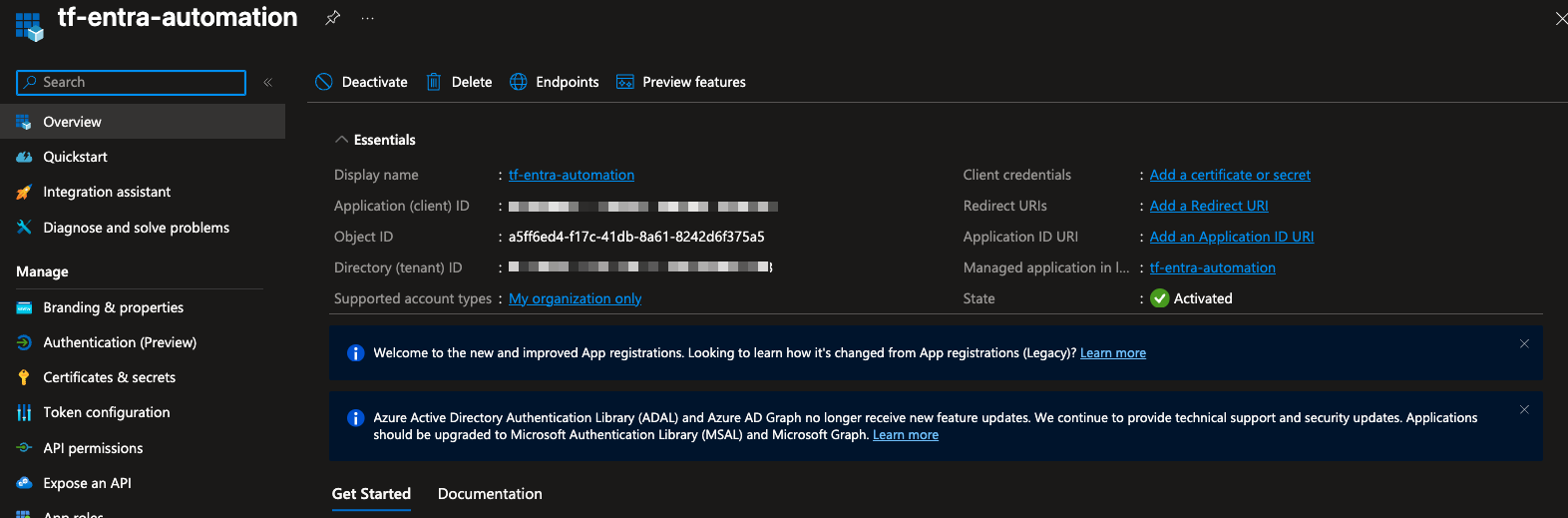Viewport: 1568px width, 518px height.
Task: Select the Object ID value text
Action: (x=636, y=237)
